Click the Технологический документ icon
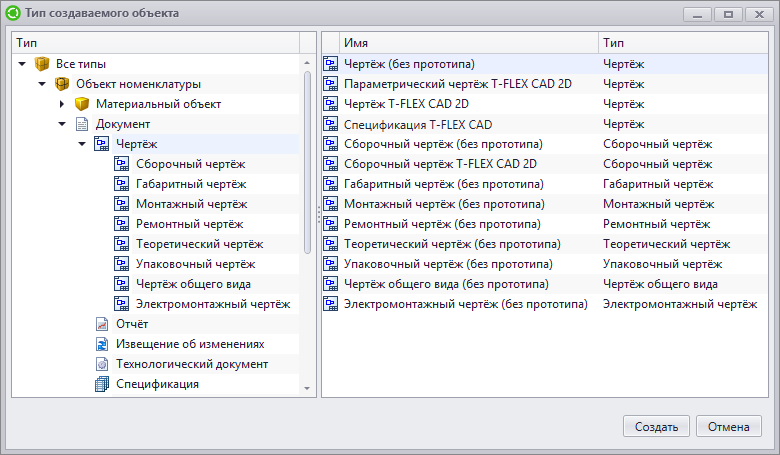Screen dimensions: 780x455 click(102, 364)
